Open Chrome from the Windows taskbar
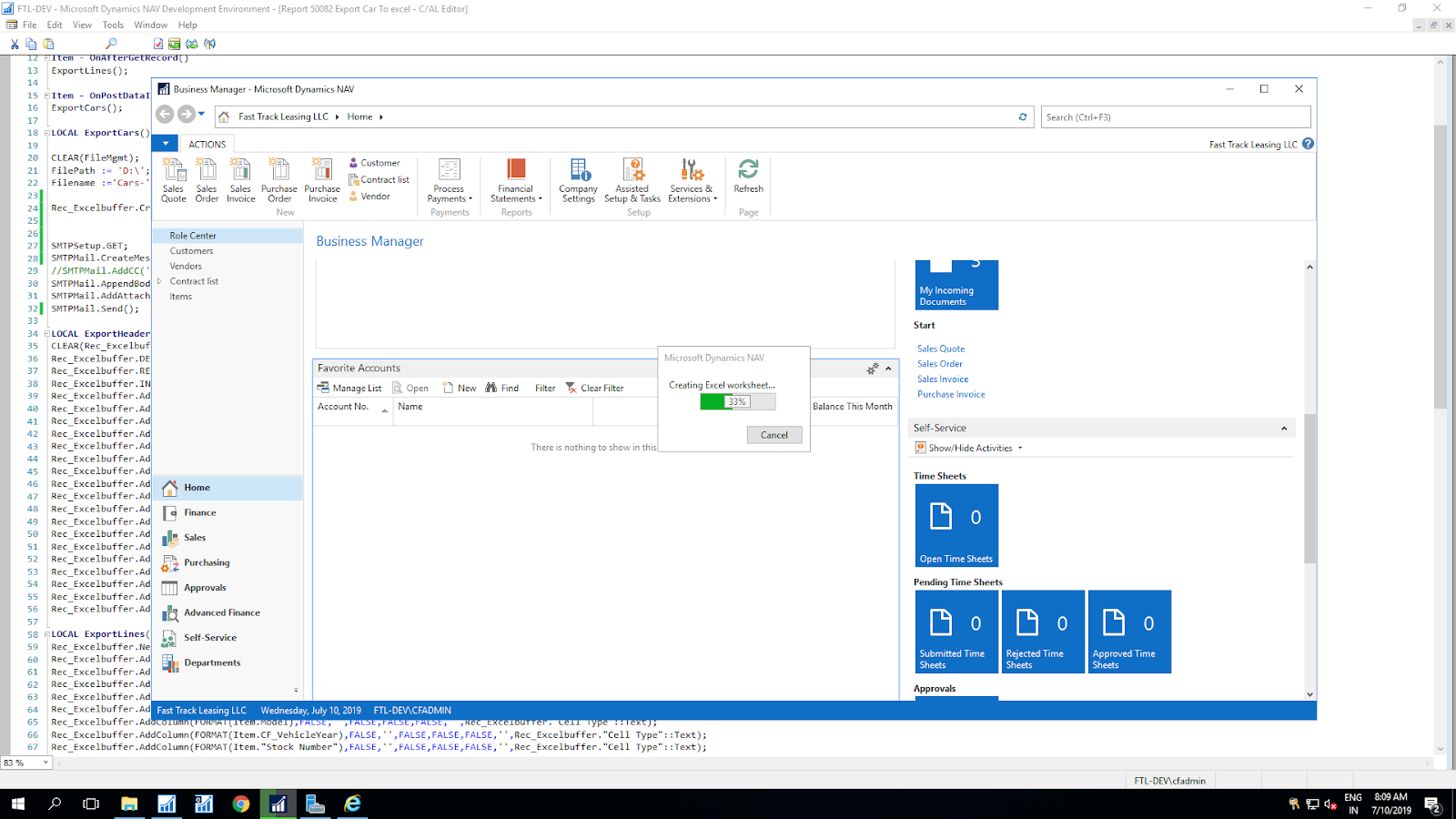Screen dimensions: 1456x819 [241, 804]
